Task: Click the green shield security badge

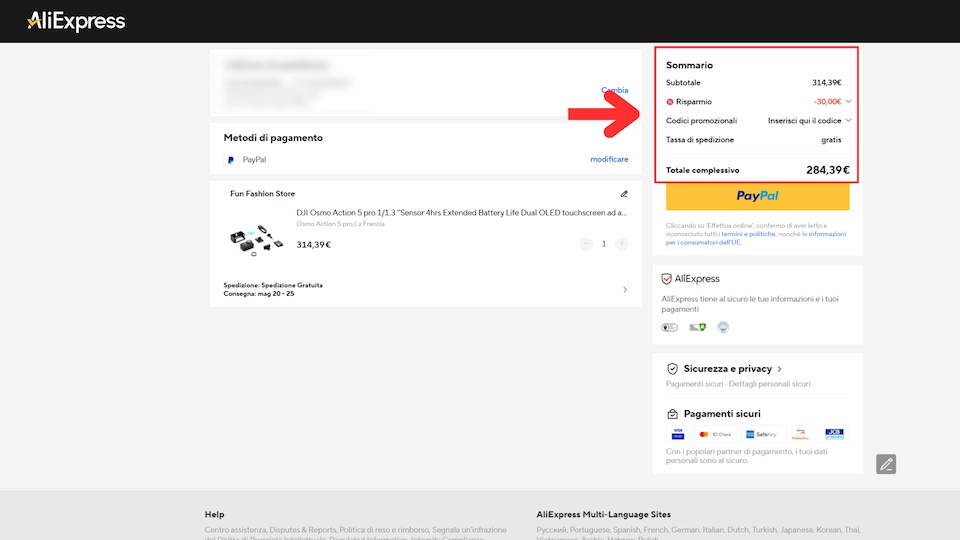Action: pyautogui.click(x=697, y=328)
